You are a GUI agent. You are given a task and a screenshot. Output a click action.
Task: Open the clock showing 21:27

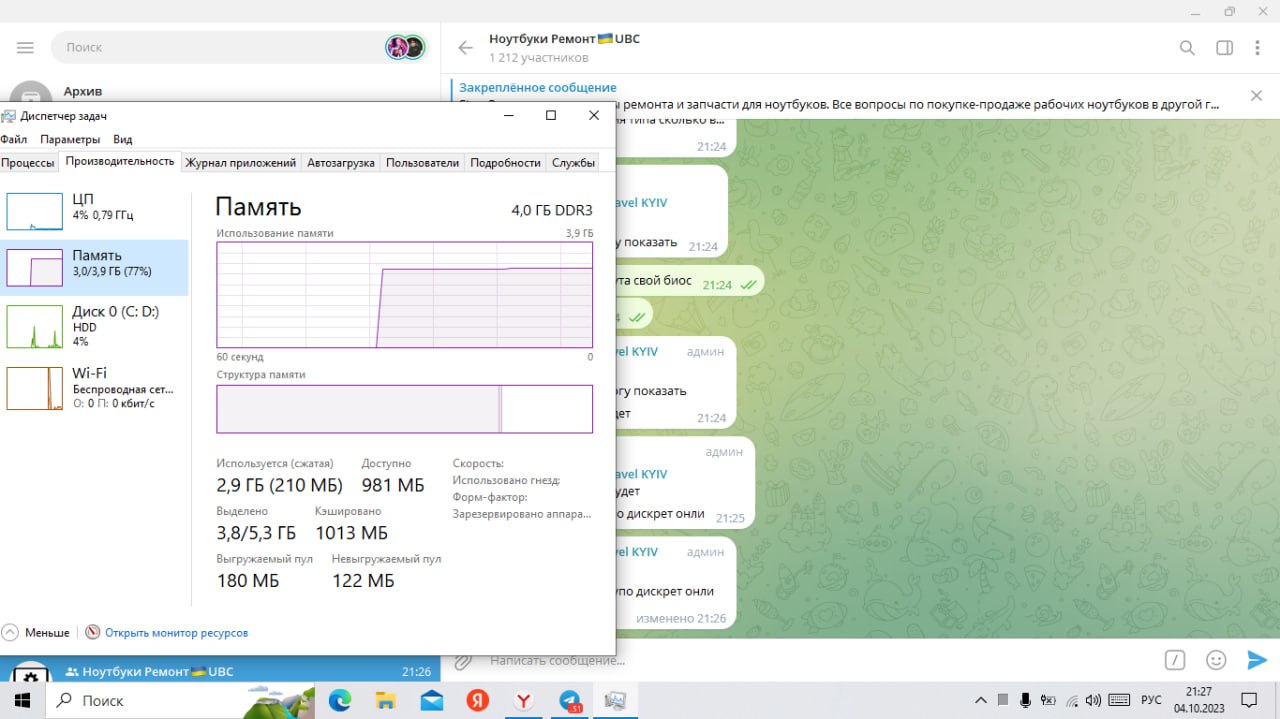1198,700
